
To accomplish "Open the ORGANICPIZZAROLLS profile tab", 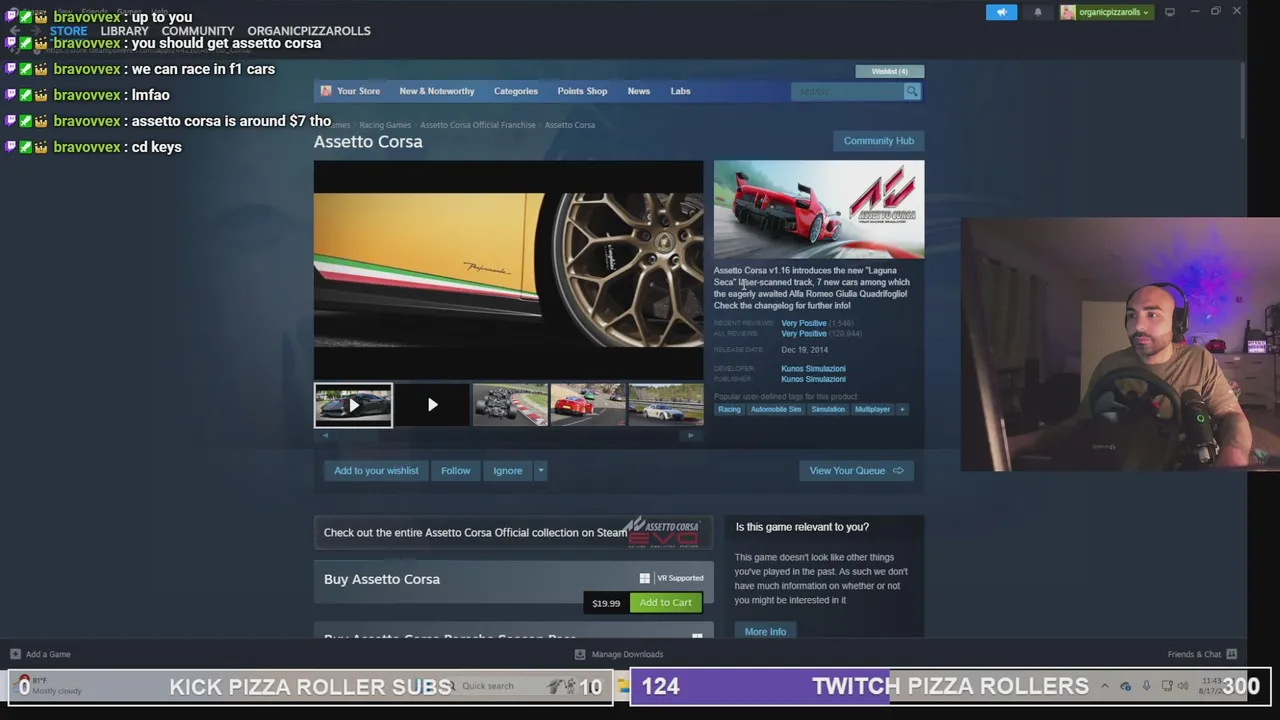I will coord(309,31).
